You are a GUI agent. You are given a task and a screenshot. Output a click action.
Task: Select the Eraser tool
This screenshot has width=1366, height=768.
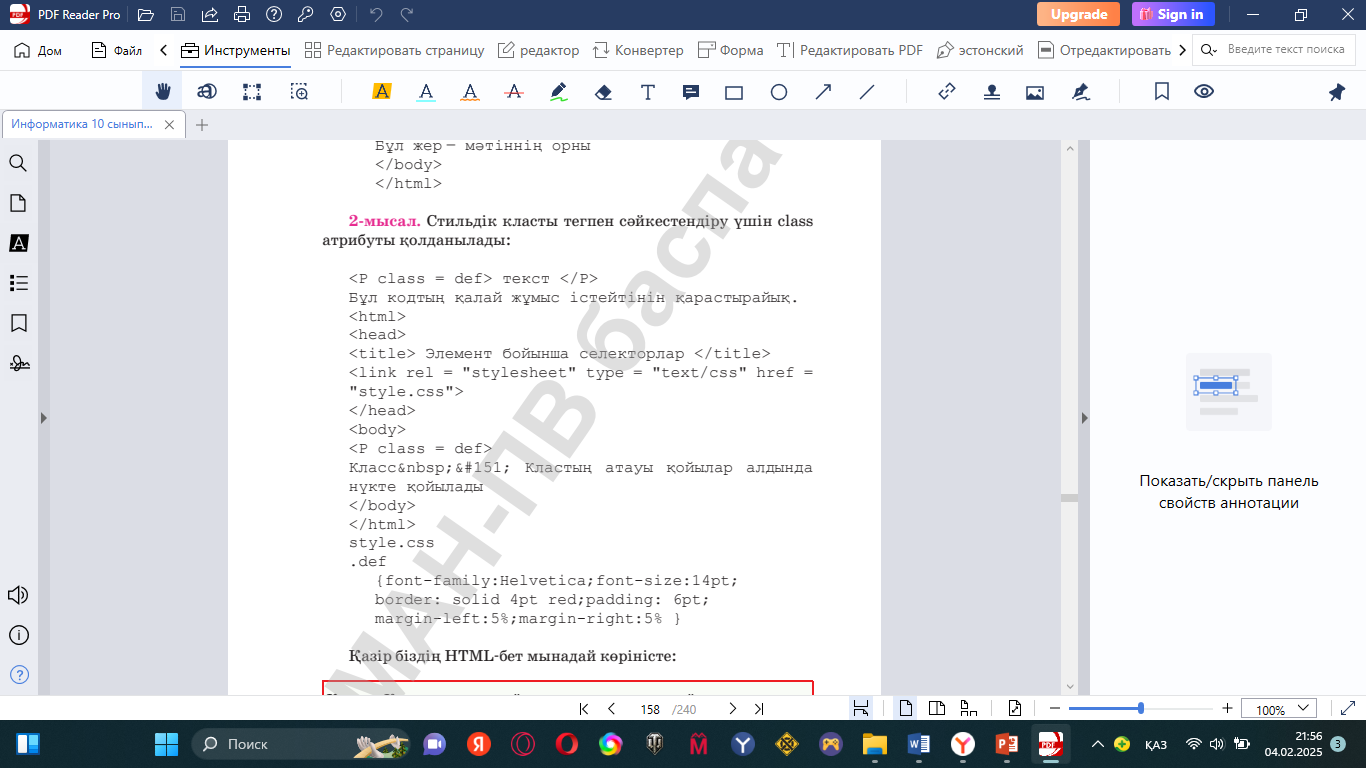coord(603,92)
